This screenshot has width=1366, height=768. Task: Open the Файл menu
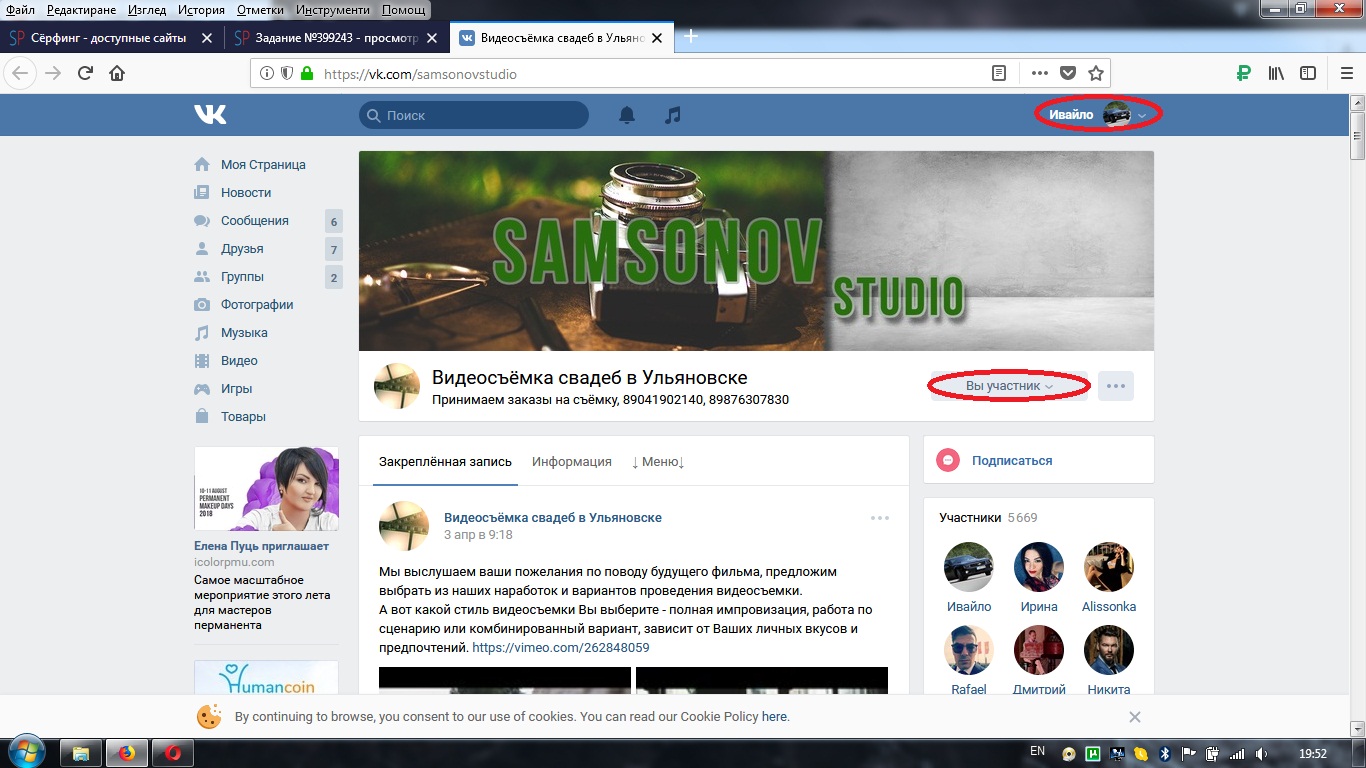pos(20,10)
